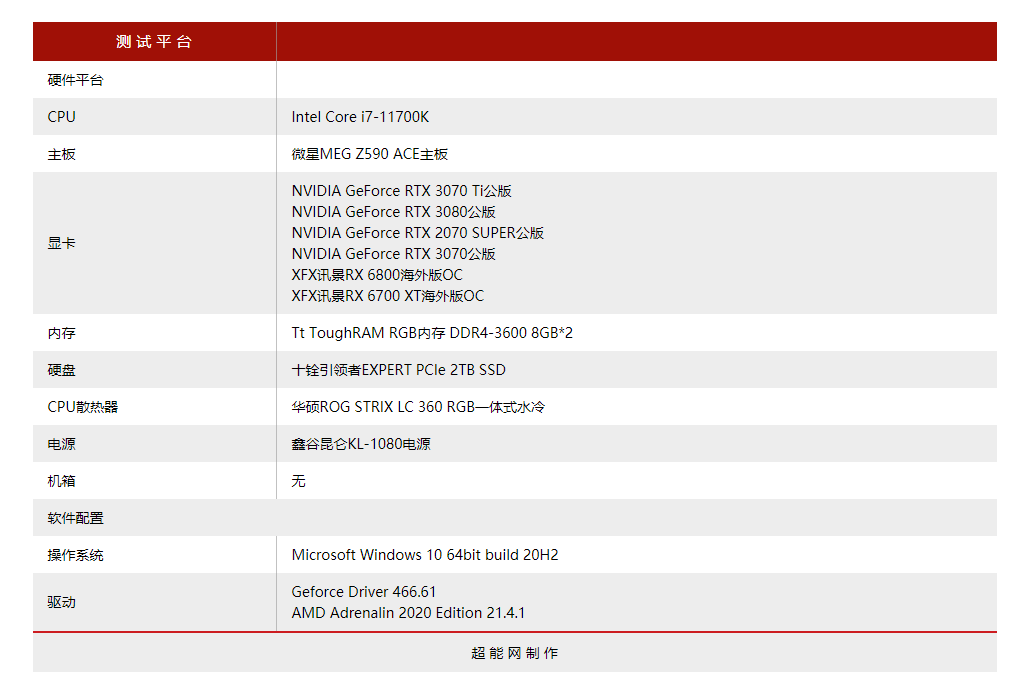Screen dimensions: 1030x692
Task: Click the 内存 row label
Action: 62,333
